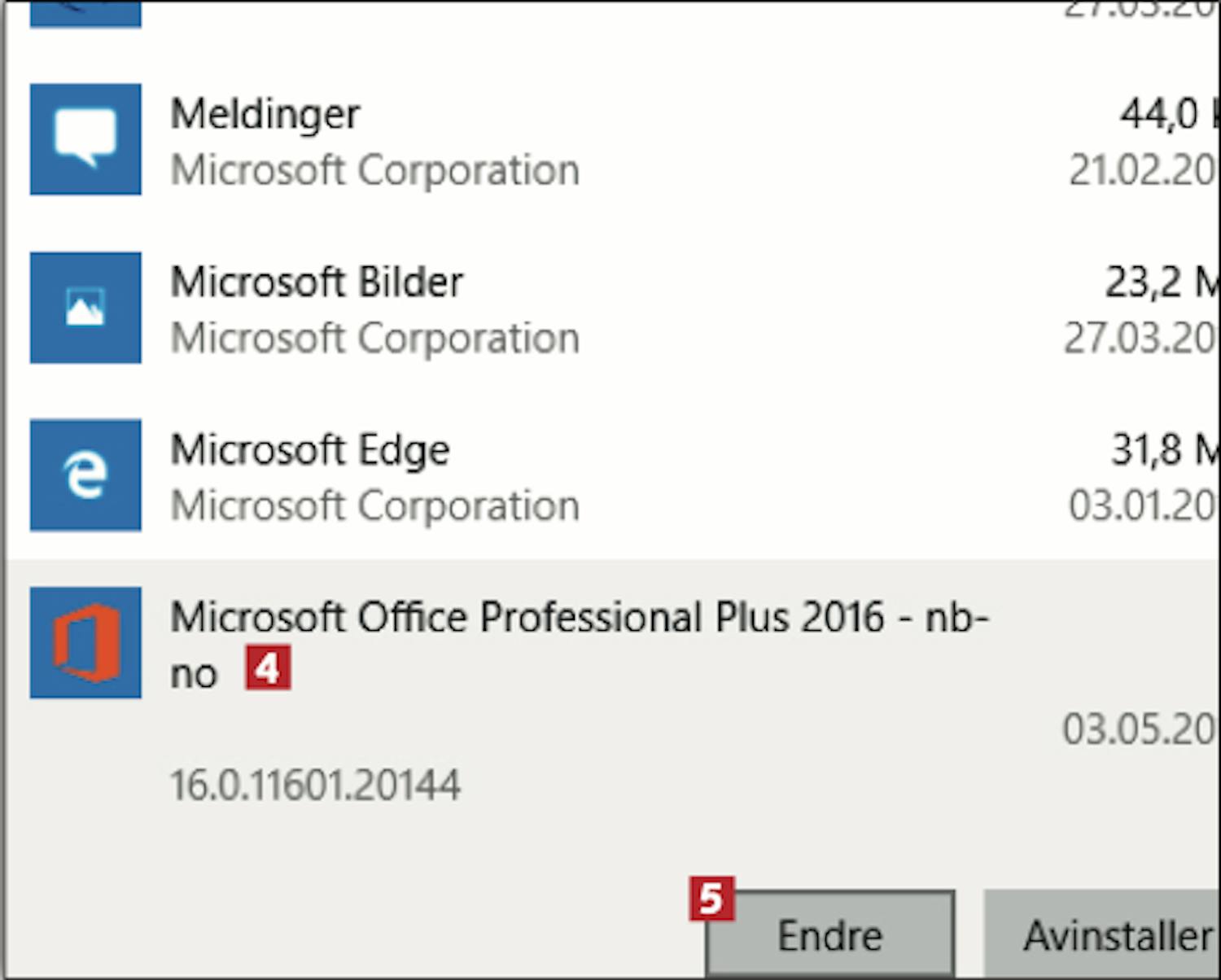Click Microsoft Corporation under Microsoft Edge
Image resolution: width=1221 pixels, height=980 pixels.
[x=375, y=506]
